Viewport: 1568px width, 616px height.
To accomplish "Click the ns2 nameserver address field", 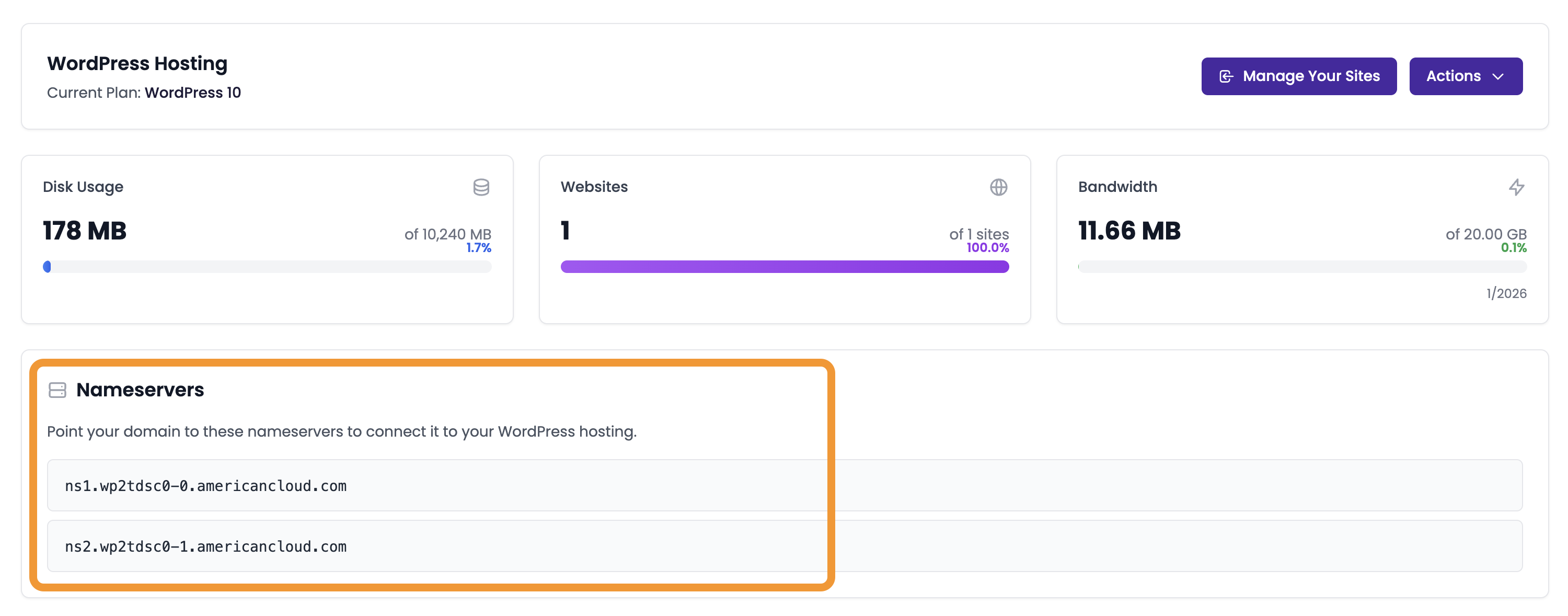I will [784, 545].
